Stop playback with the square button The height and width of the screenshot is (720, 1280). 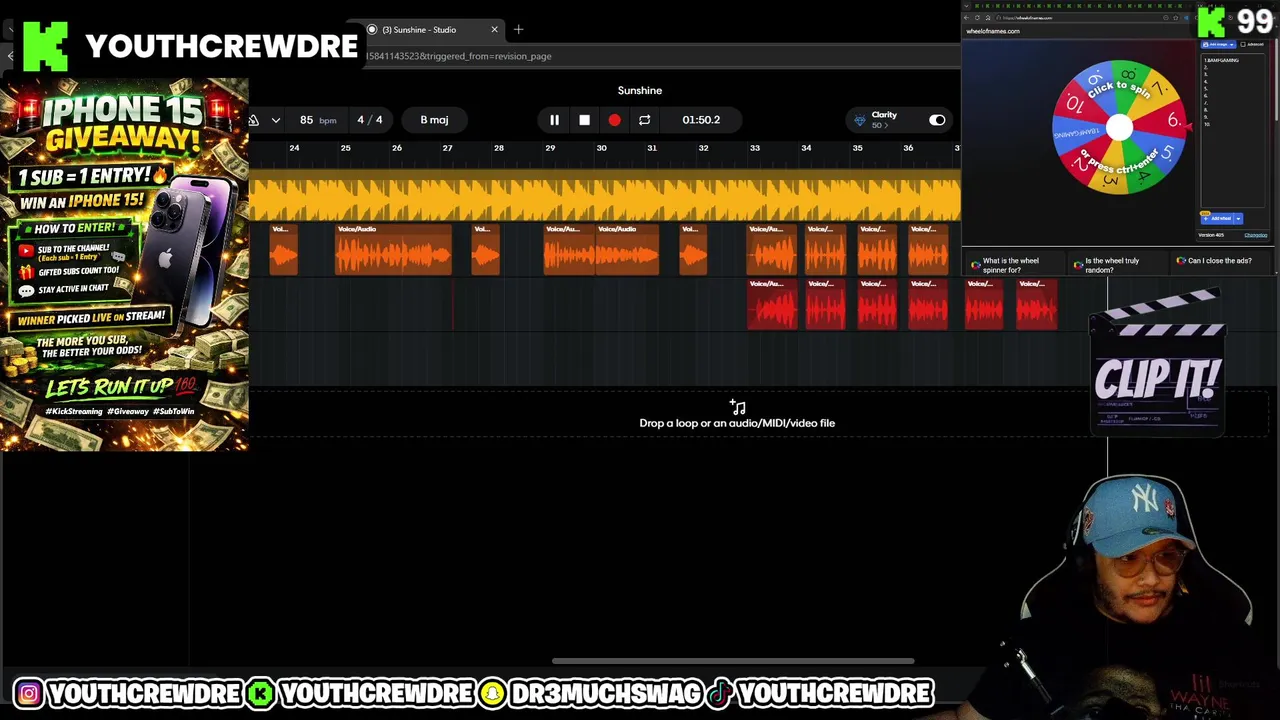pos(584,120)
